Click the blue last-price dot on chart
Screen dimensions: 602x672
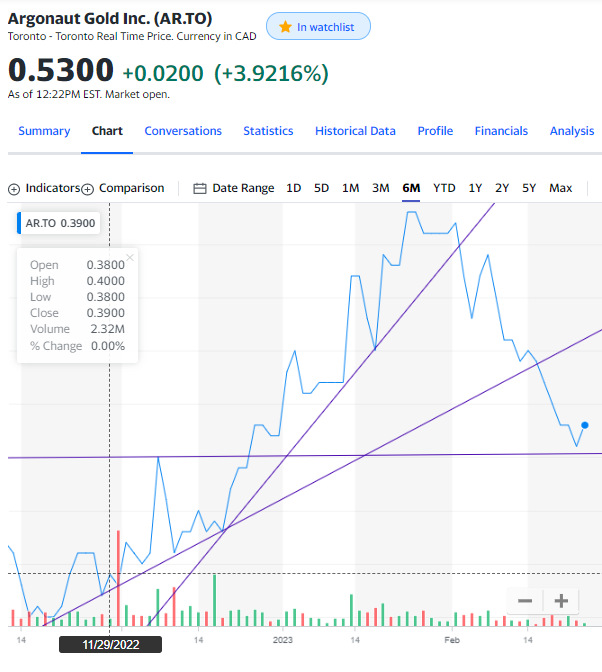pyautogui.click(x=585, y=425)
